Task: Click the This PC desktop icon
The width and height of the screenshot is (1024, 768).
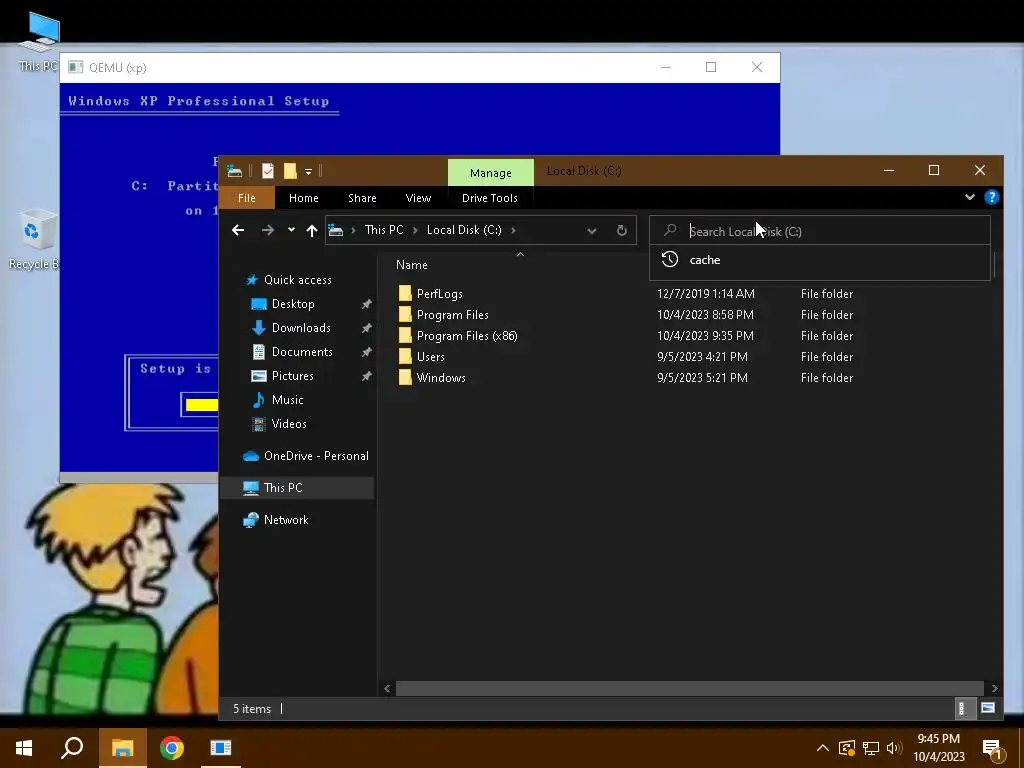Action: click(x=38, y=42)
